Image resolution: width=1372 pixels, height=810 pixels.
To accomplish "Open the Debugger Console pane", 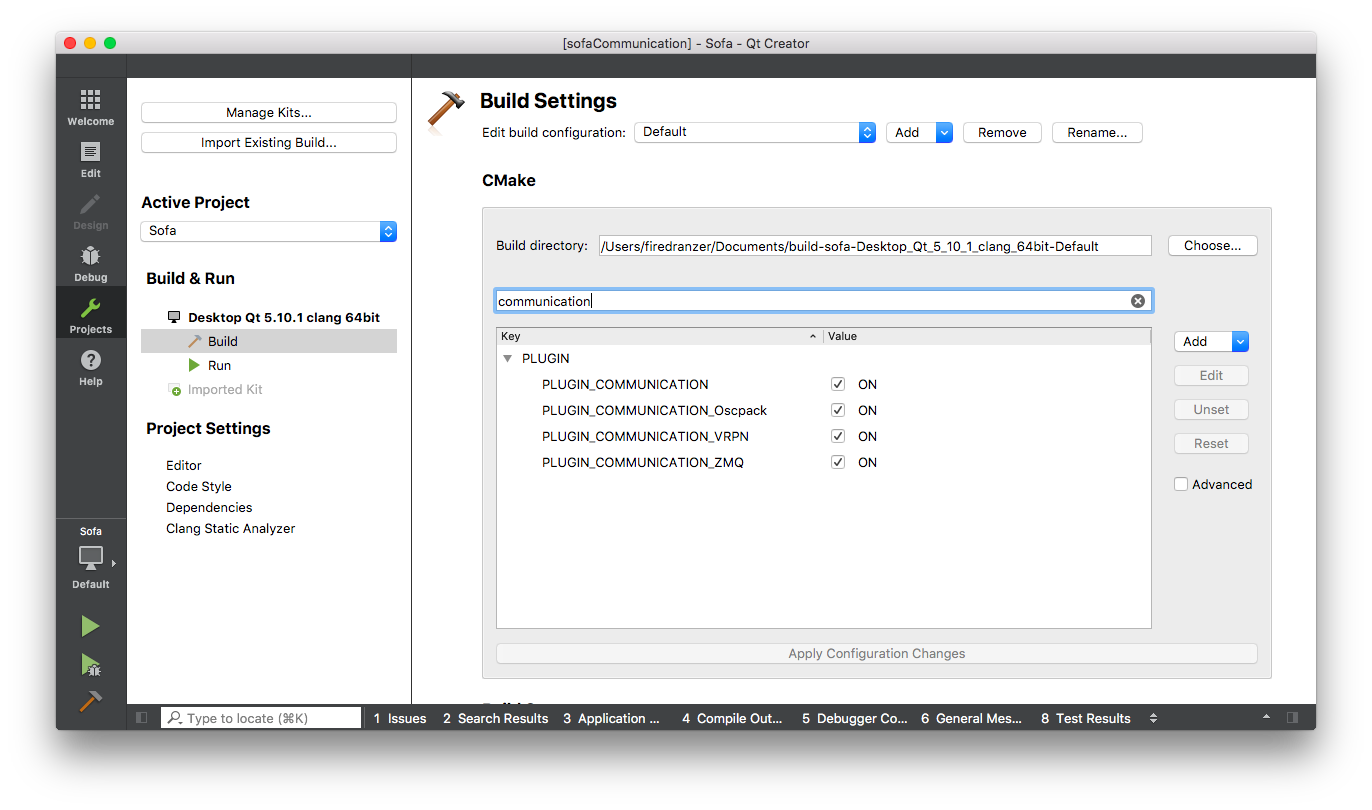I will pos(855,718).
